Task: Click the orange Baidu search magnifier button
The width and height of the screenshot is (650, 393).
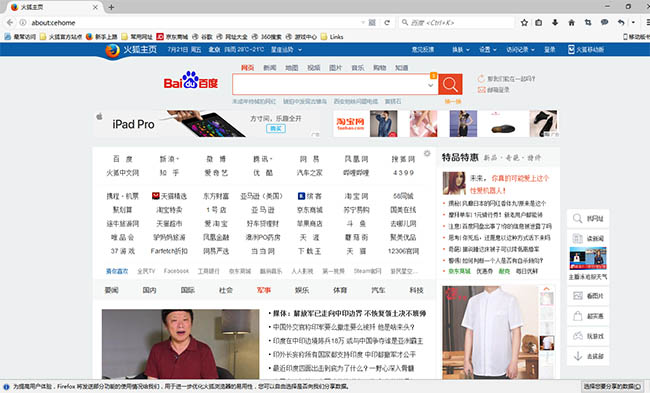Action: pyautogui.click(x=450, y=85)
